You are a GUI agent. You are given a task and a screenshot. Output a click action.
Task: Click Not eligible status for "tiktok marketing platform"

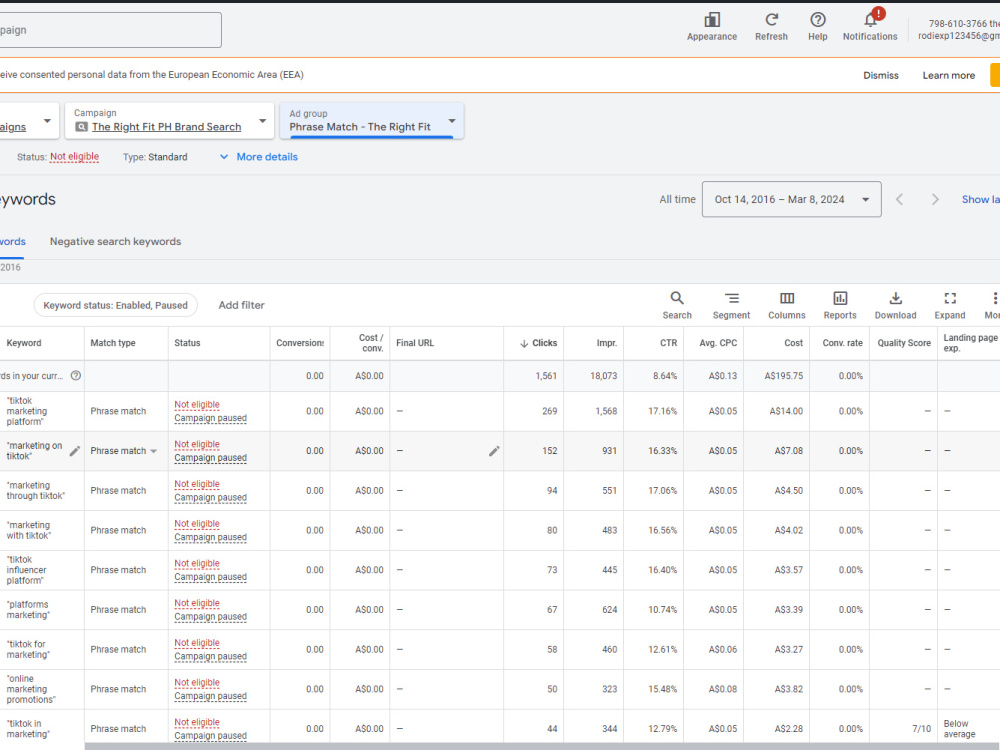197,404
